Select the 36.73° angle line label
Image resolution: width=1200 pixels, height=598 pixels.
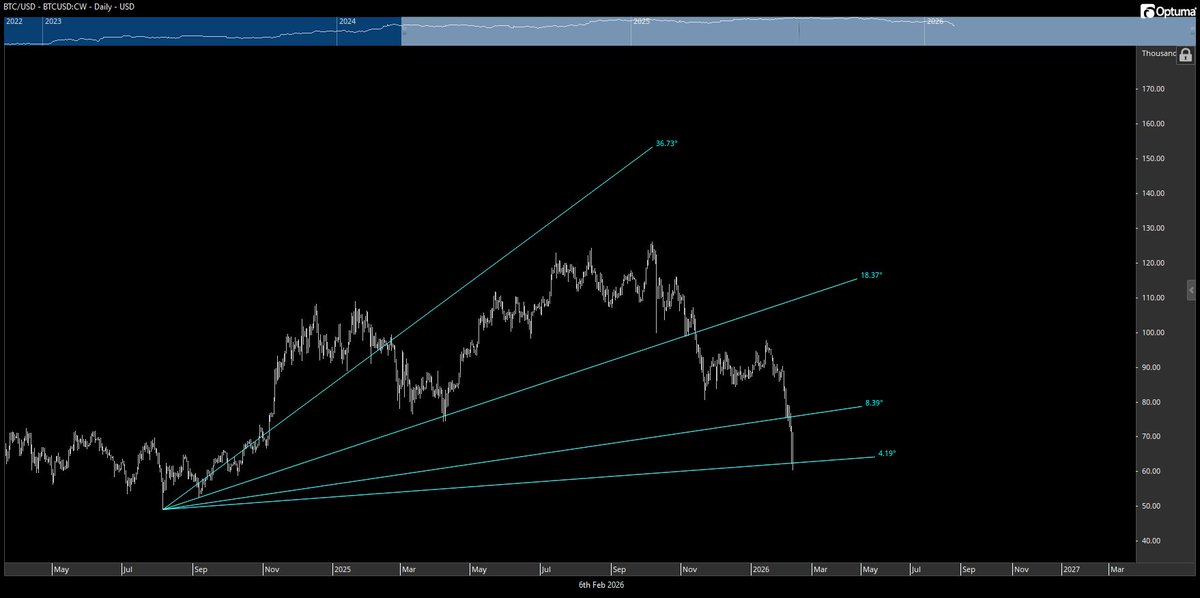666,144
